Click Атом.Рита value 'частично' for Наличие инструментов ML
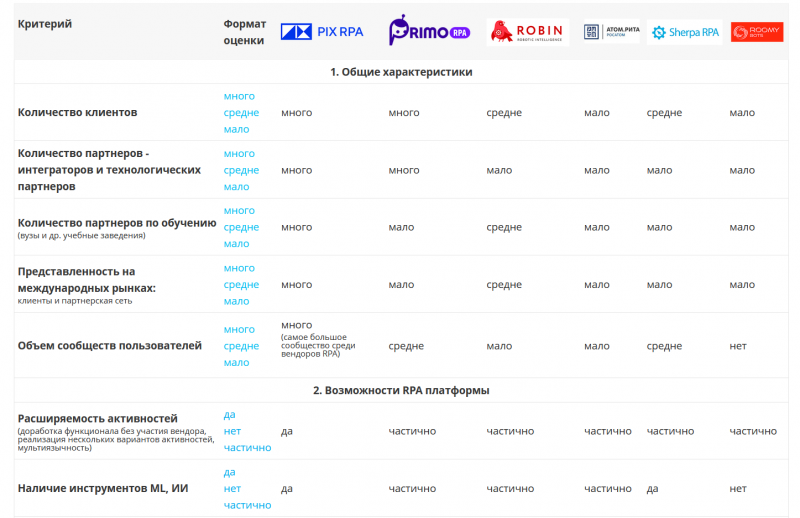Screen dimensions: 800x518 tap(608, 489)
